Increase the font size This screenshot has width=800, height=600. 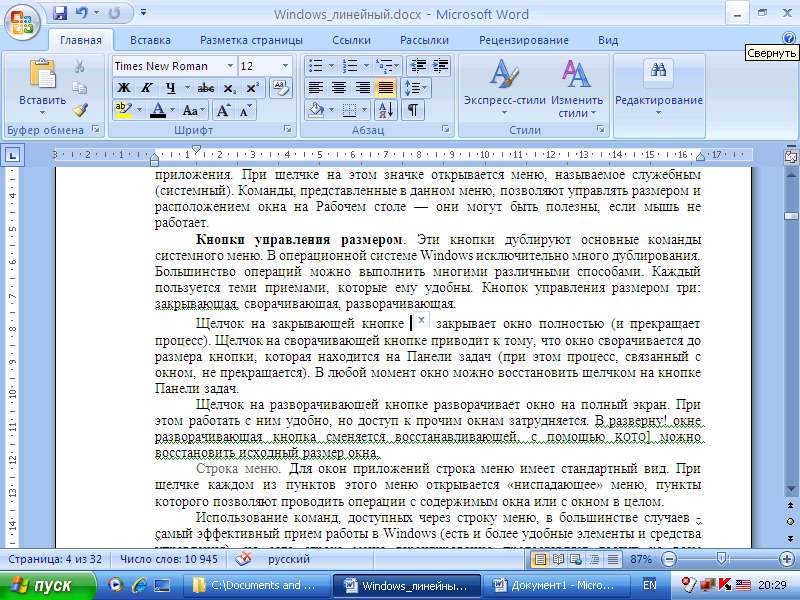223,110
